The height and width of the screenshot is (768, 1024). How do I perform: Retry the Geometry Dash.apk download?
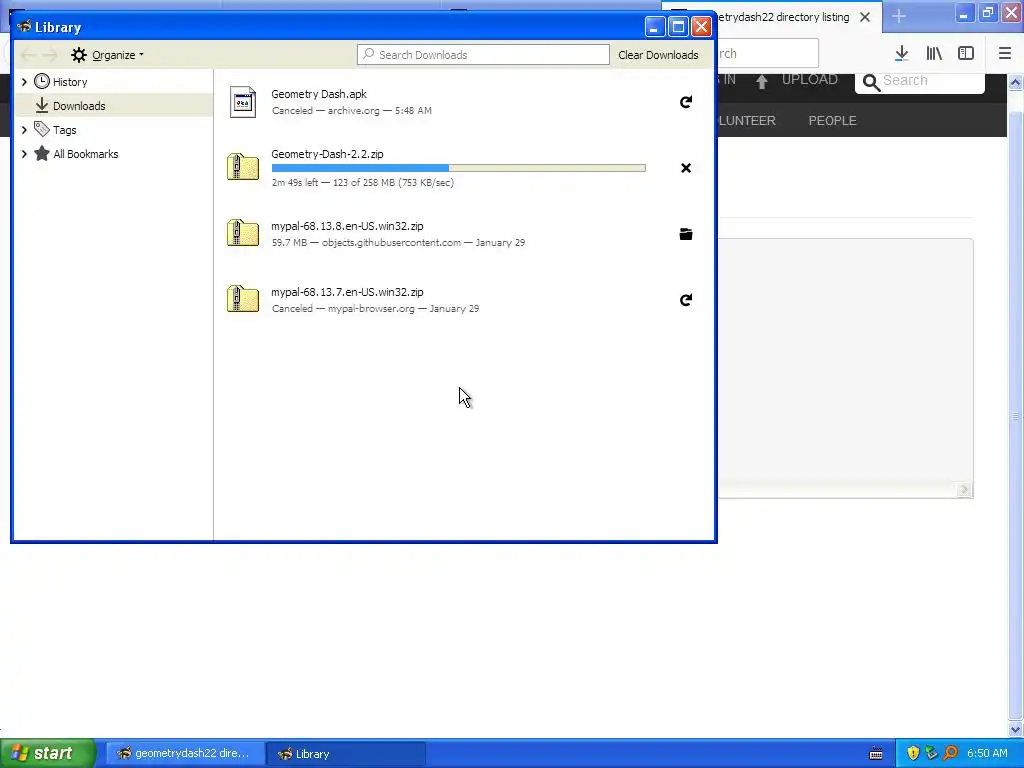pos(686,102)
